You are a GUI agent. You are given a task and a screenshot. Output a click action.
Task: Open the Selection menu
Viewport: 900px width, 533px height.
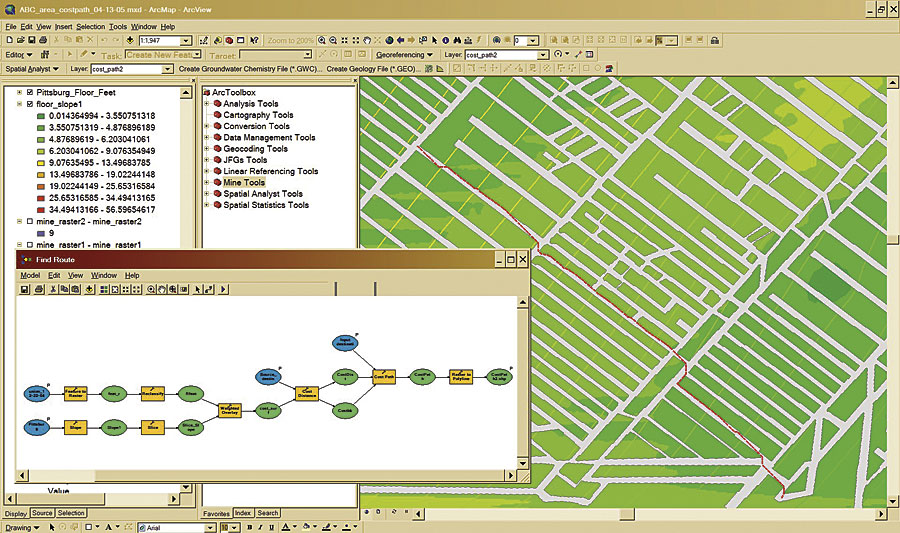coord(90,26)
